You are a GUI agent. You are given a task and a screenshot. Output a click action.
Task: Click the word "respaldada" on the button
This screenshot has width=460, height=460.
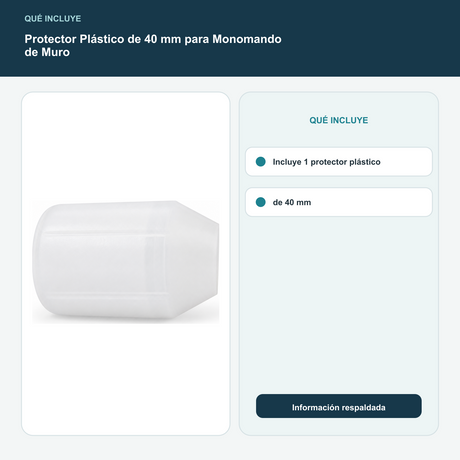pos(364,408)
